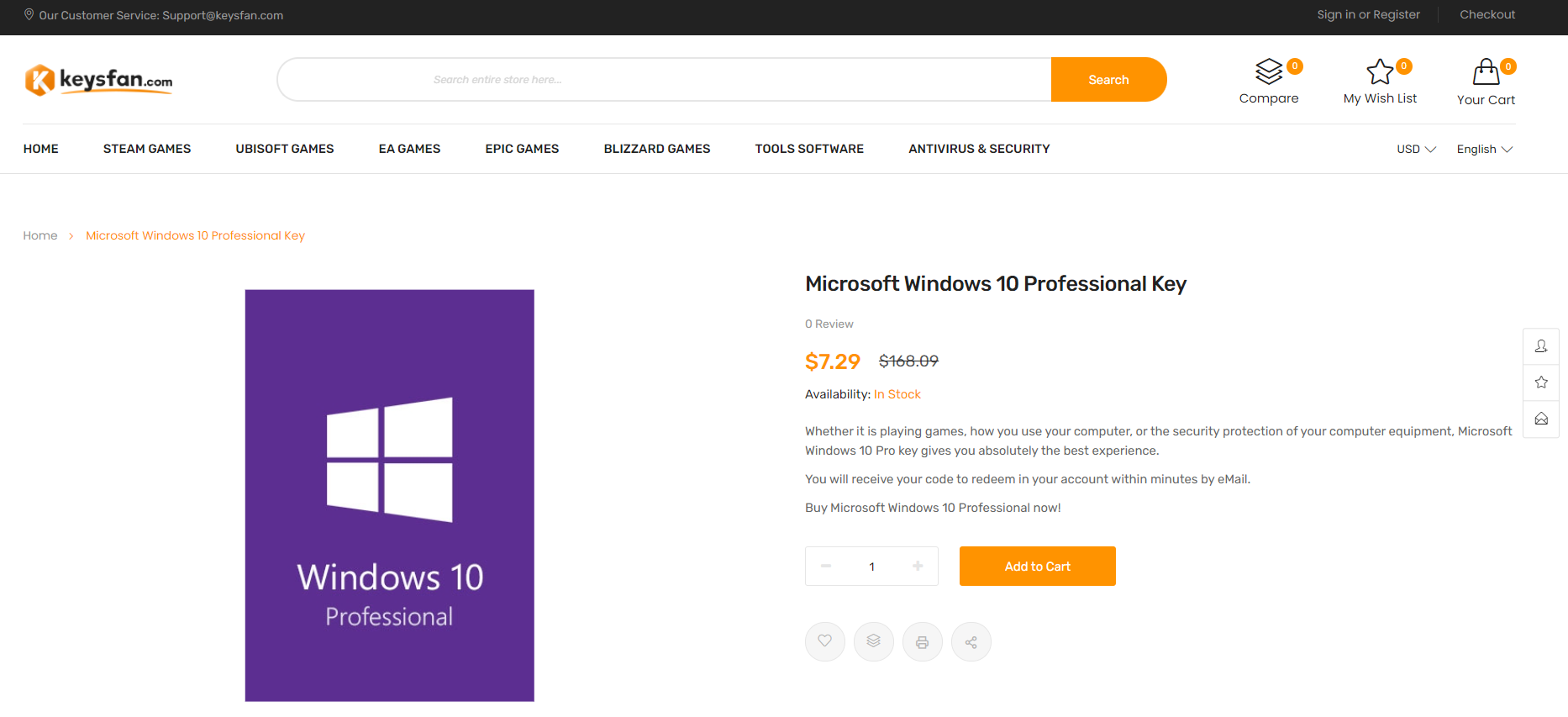Add product to wishlist heart icon
1568x717 pixels.
[825, 641]
